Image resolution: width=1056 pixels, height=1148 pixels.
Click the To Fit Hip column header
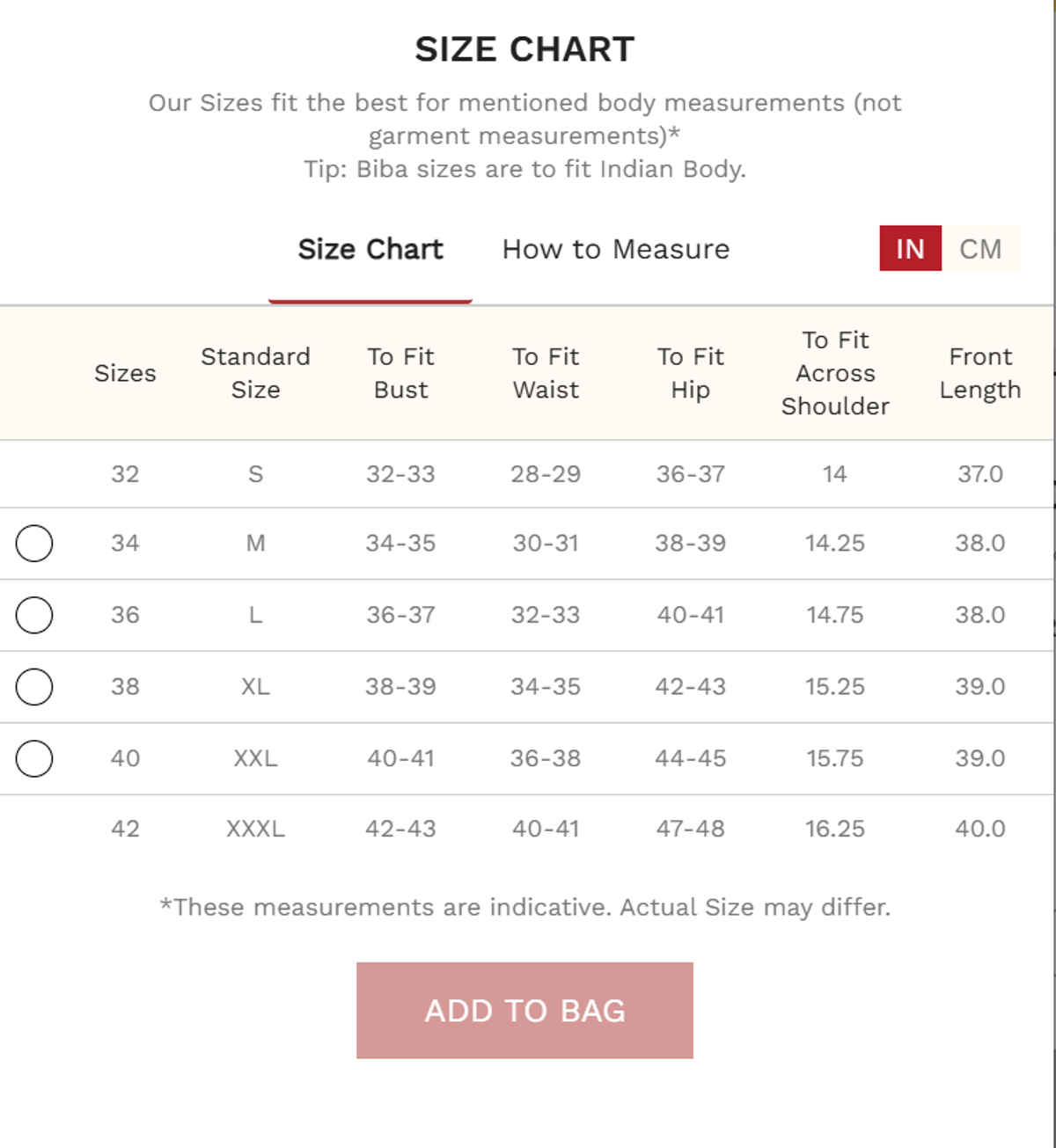point(690,373)
